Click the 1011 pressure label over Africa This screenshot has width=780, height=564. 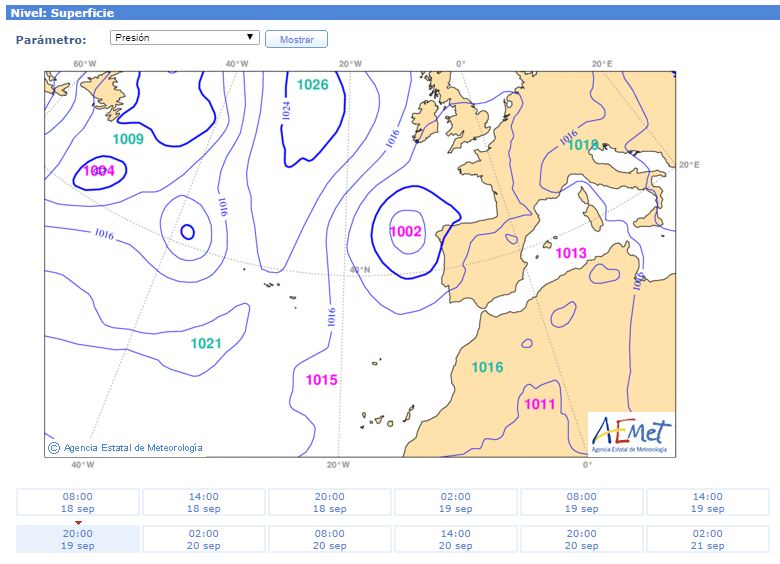tap(540, 404)
